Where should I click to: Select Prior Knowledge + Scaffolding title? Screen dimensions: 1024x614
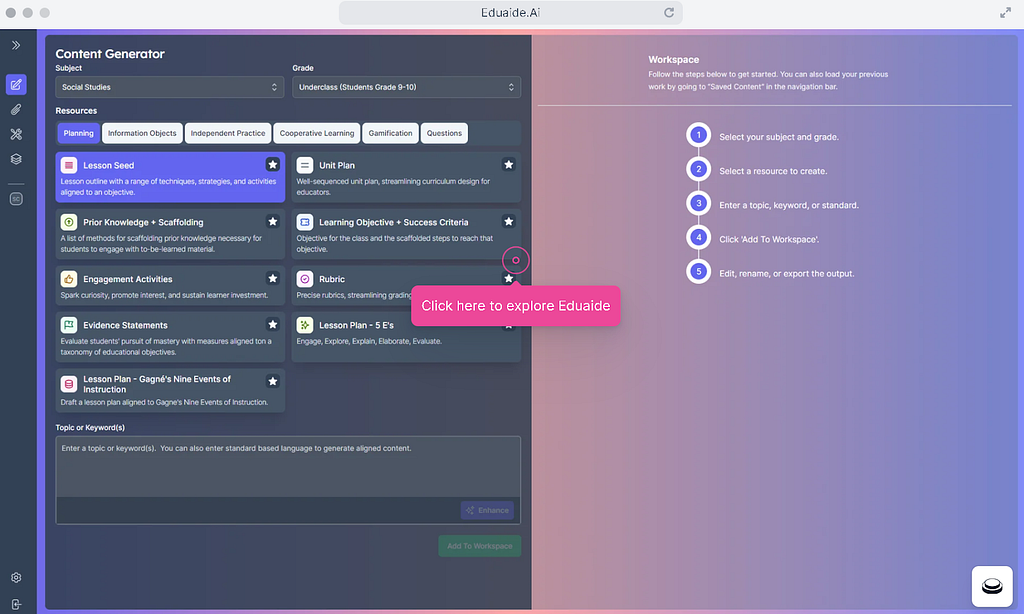tap(143, 222)
